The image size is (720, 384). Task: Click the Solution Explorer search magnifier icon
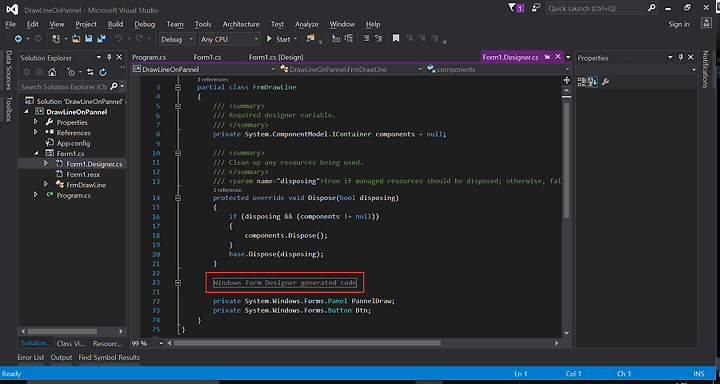click(114, 86)
